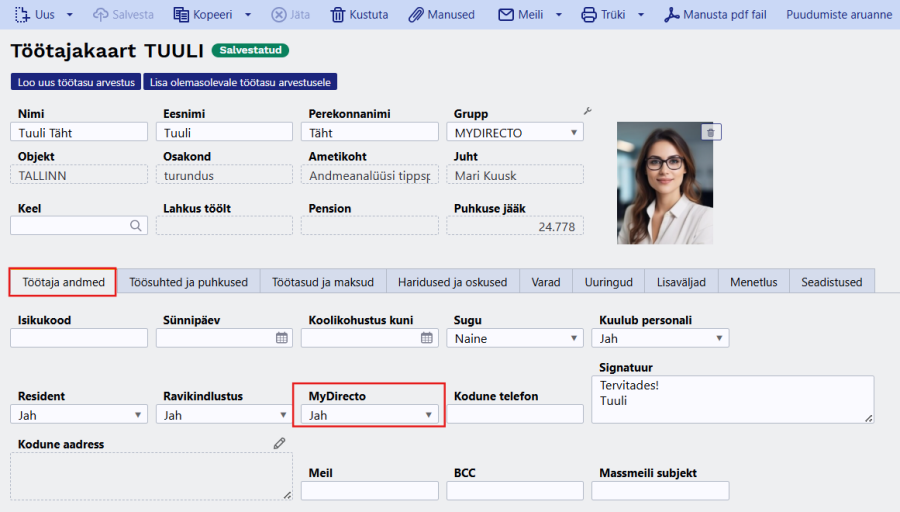Image resolution: width=900 pixels, height=512 pixels.
Task: Open the Töötasud ja maksud tab
Action: (323, 282)
